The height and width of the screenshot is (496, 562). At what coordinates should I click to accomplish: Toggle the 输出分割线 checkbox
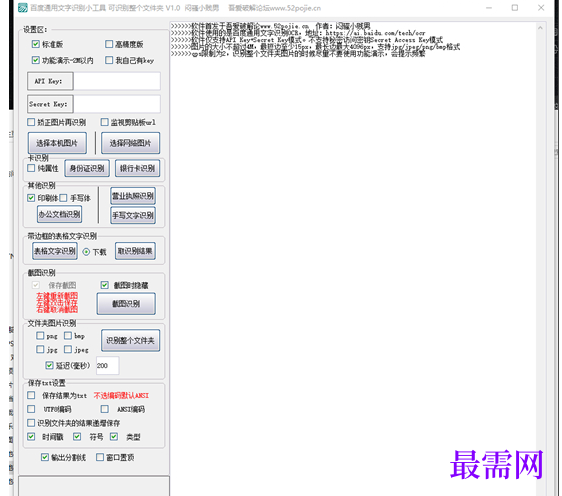[45, 457]
